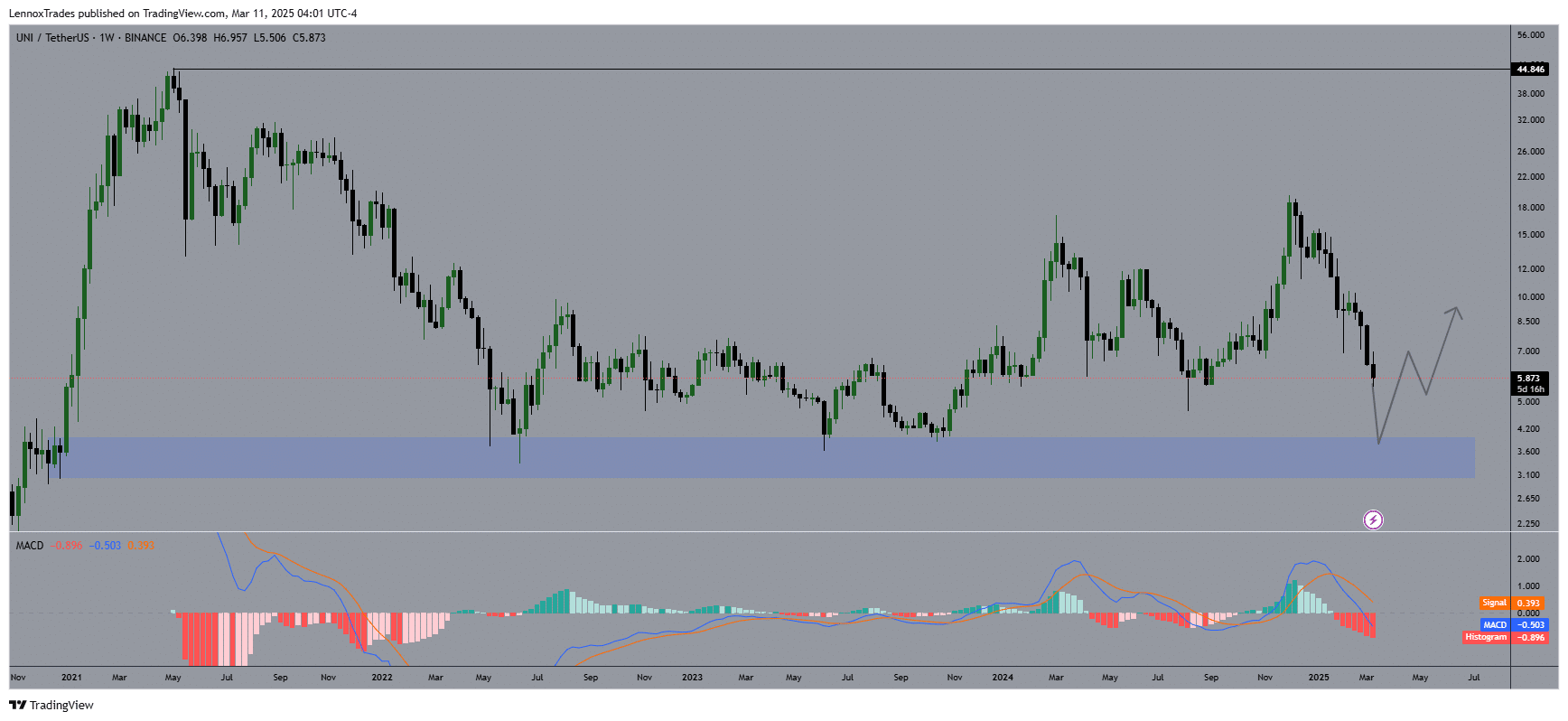Select the high value H6.957
The height and width of the screenshot is (721, 1568).
click(x=230, y=38)
